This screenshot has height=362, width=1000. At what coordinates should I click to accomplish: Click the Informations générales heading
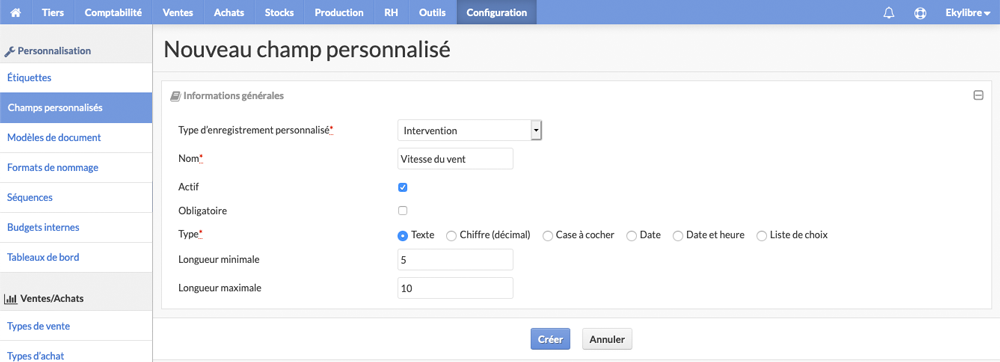coord(227,96)
